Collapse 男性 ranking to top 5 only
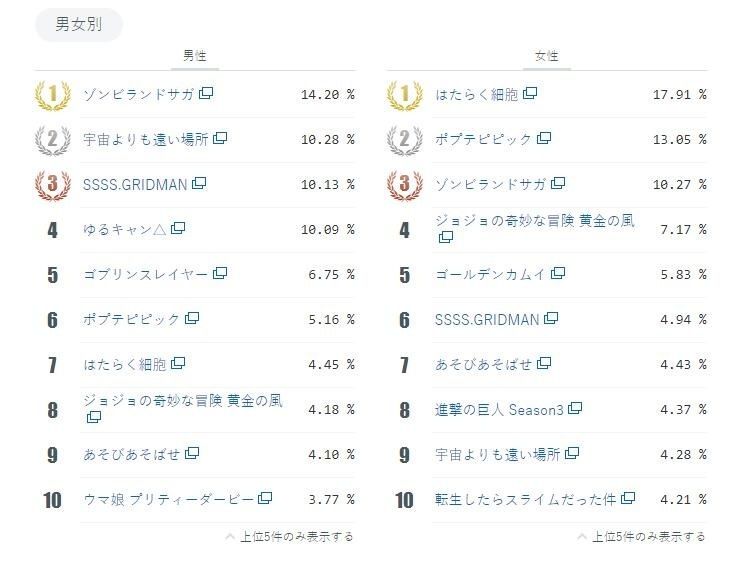Image resolution: width=737 pixels, height=574 pixels. [x=290, y=537]
